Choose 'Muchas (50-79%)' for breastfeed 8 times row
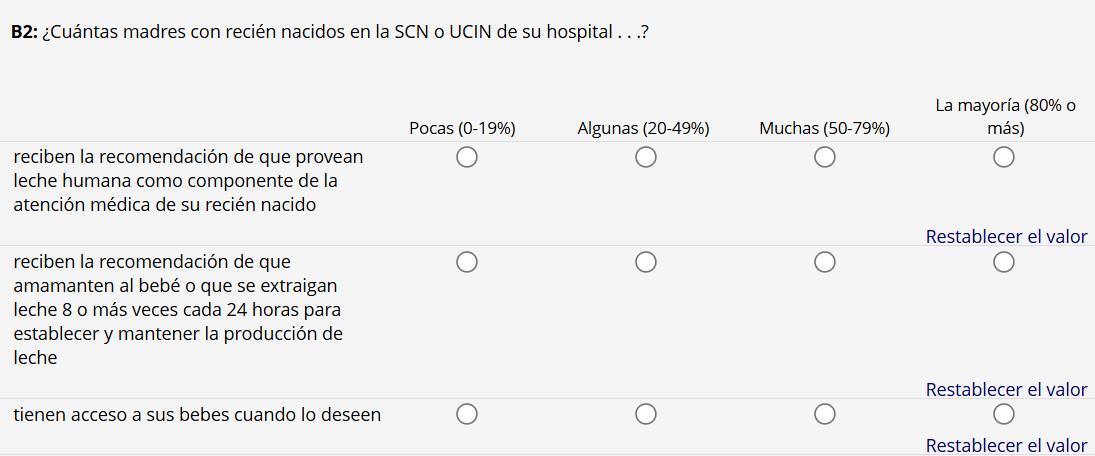Screen dimensions: 1095x456 [824, 262]
